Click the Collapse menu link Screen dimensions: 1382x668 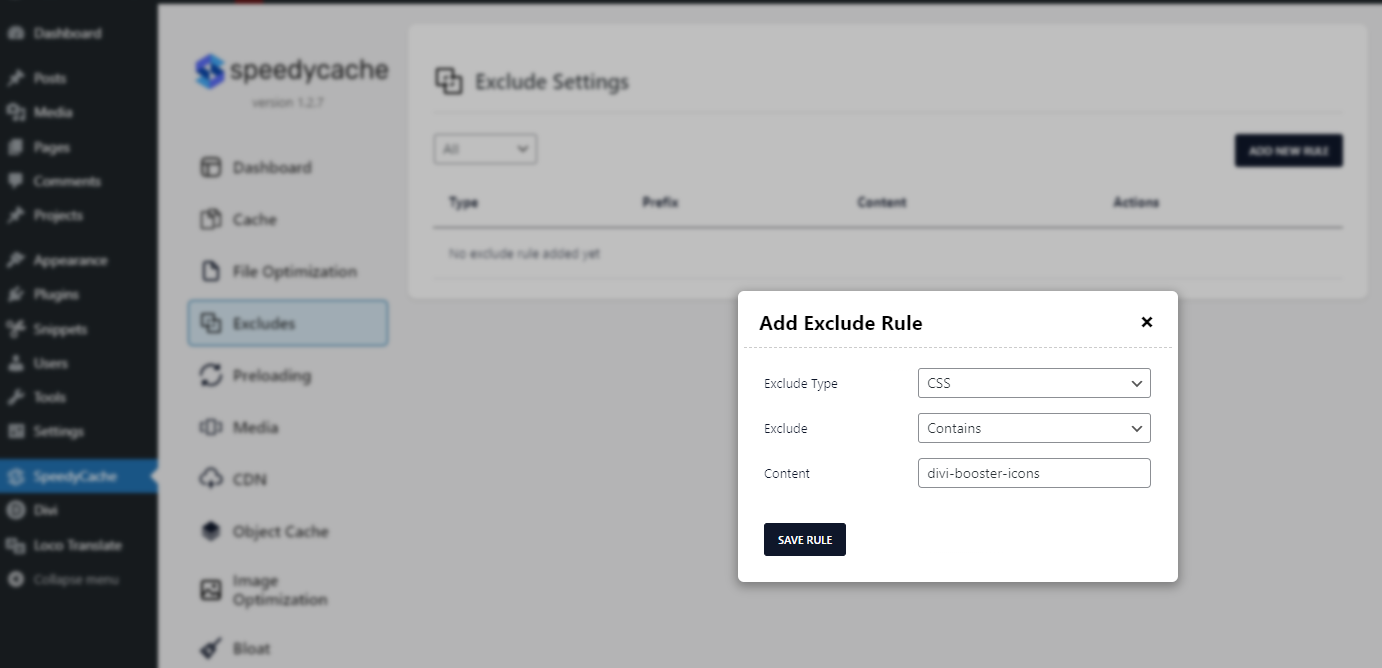[x=76, y=579]
